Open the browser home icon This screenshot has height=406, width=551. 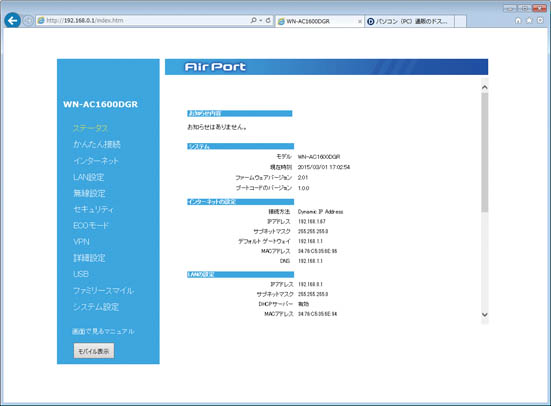coord(518,20)
